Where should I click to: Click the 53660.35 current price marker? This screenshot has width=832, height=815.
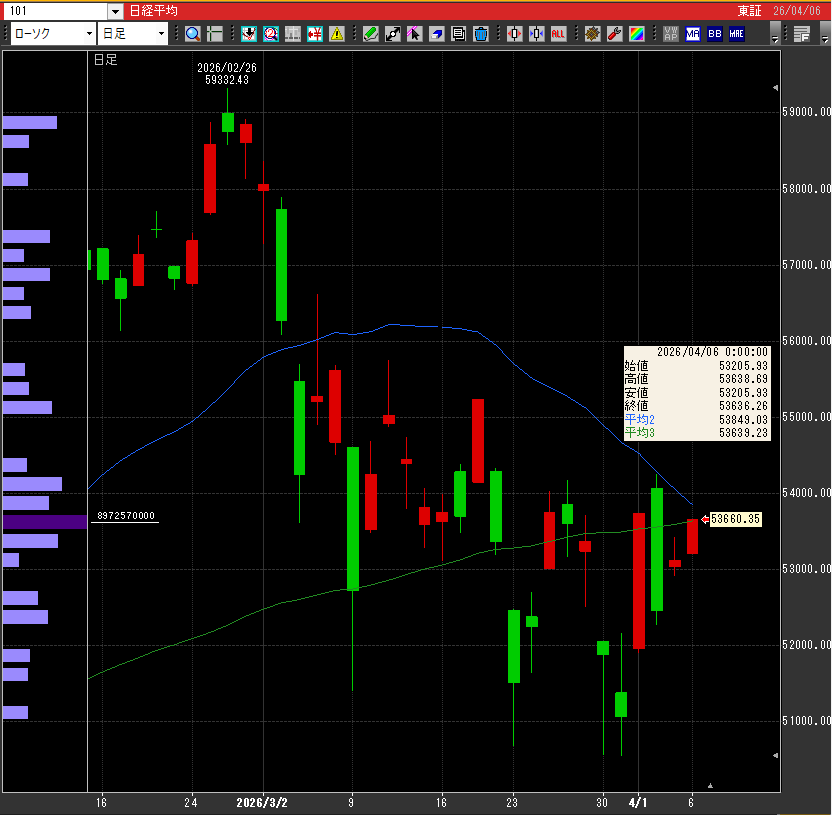tap(735, 519)
